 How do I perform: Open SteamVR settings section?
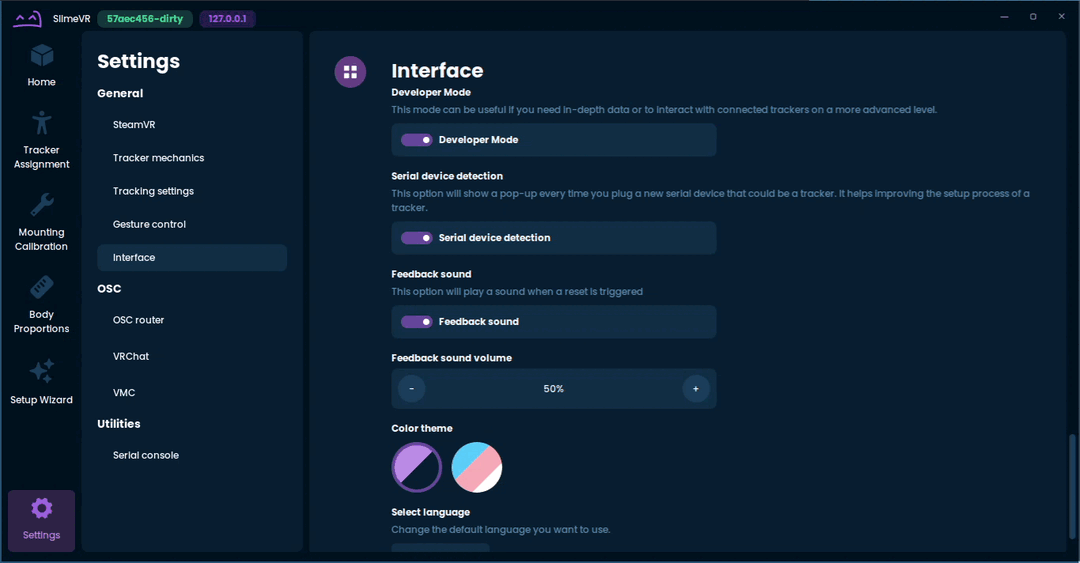192,125
